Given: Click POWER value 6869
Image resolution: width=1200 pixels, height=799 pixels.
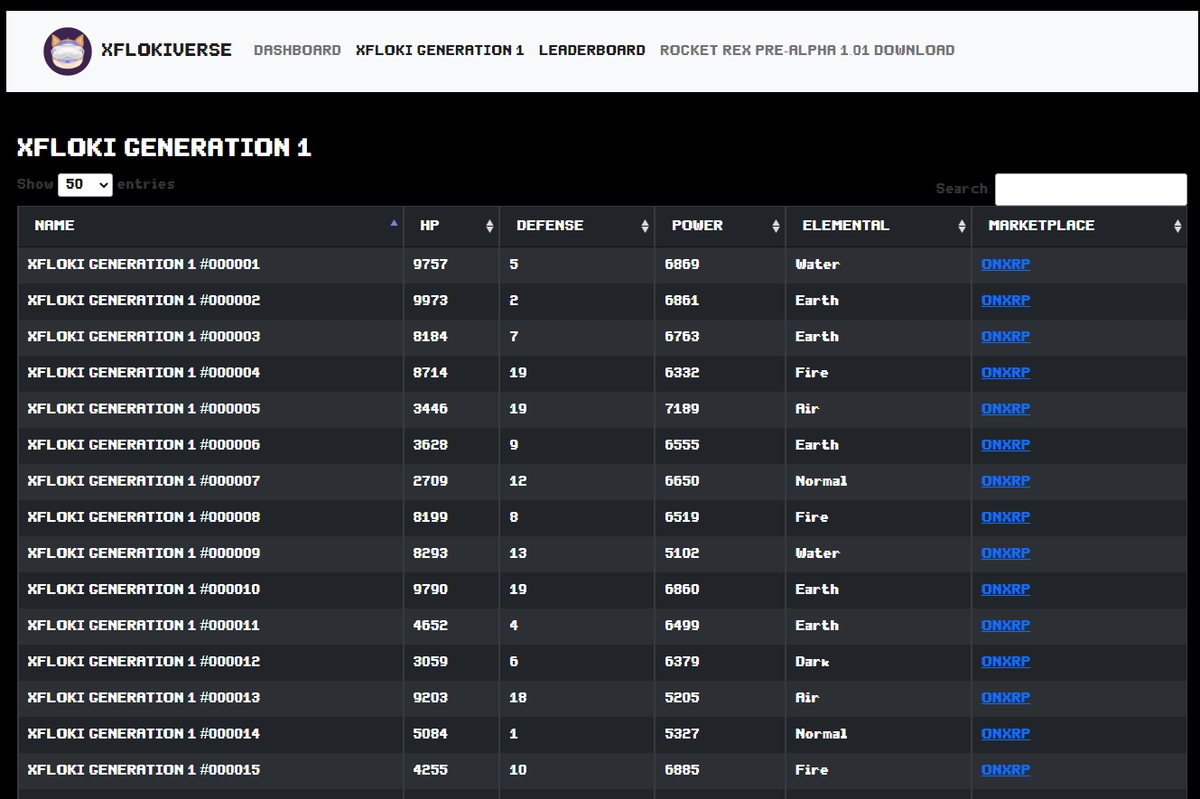Looking at the screenshot, I should 682,264.
